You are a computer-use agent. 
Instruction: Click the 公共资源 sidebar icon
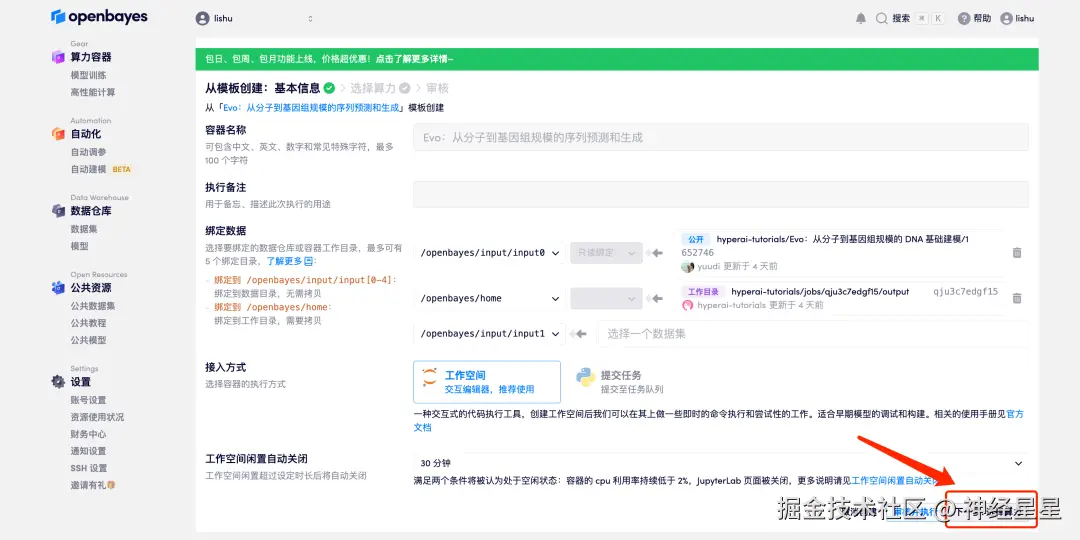[x=59, y=288]
